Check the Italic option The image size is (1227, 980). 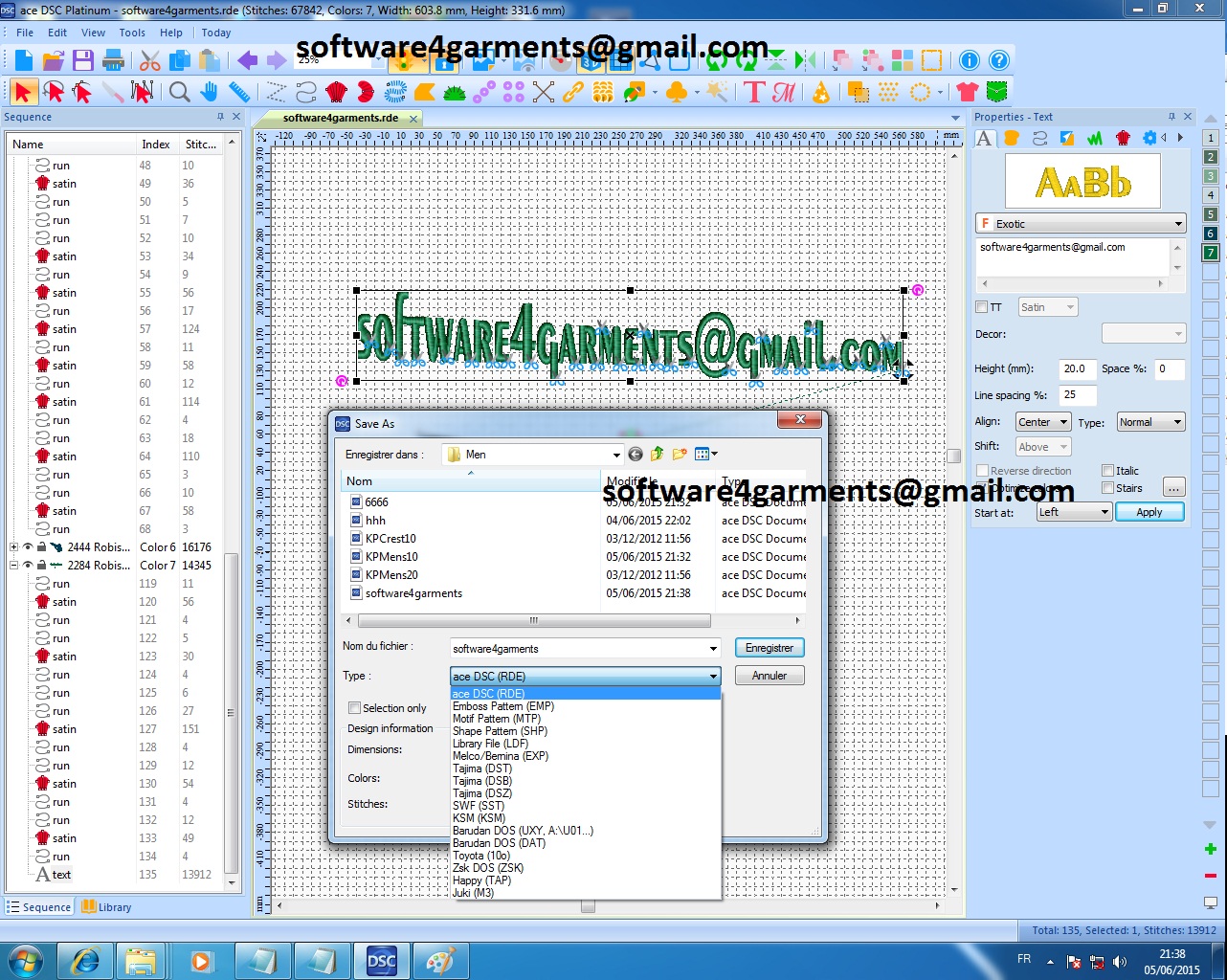tap(1108, 471)
